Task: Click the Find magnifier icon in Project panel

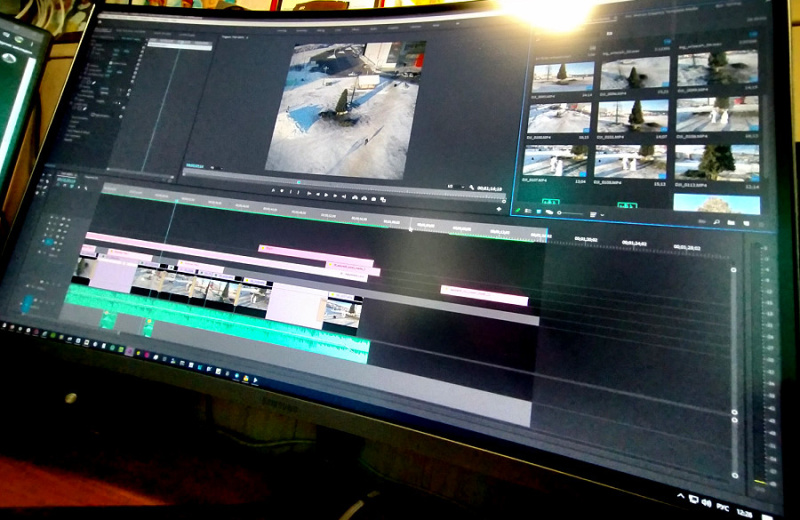Action: point(717,220)
